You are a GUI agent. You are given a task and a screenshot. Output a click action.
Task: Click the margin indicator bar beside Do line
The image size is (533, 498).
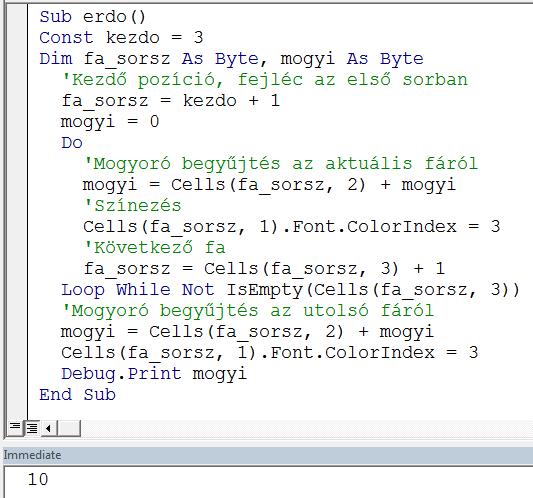click(x=17, y=143)
